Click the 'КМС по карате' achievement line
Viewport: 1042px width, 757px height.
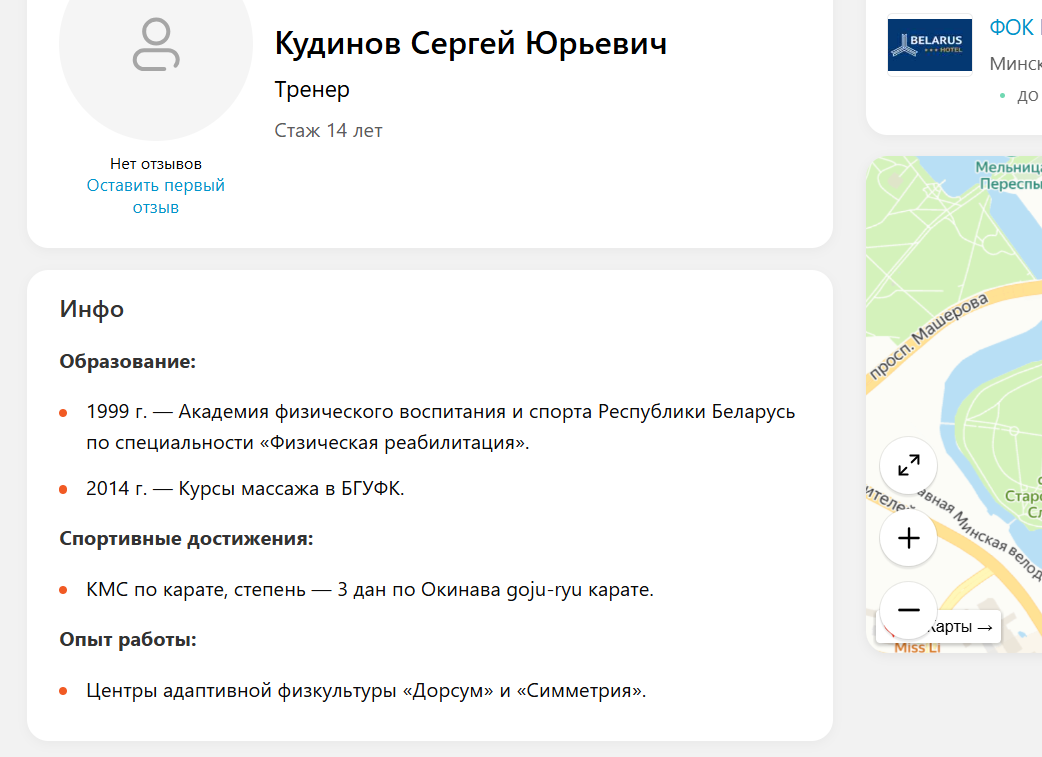pyautogui.click(x=370, y=590)
